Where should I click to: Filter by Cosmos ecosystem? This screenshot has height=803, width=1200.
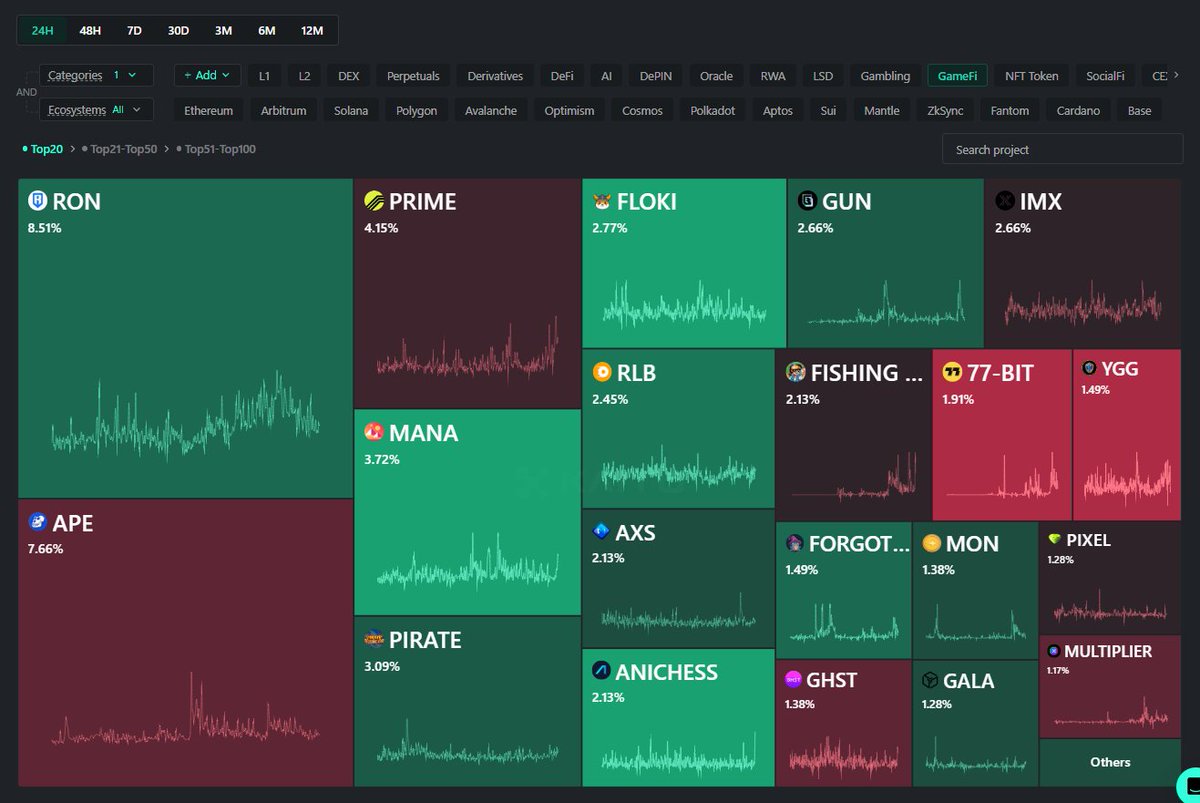(x=642, y=111)
